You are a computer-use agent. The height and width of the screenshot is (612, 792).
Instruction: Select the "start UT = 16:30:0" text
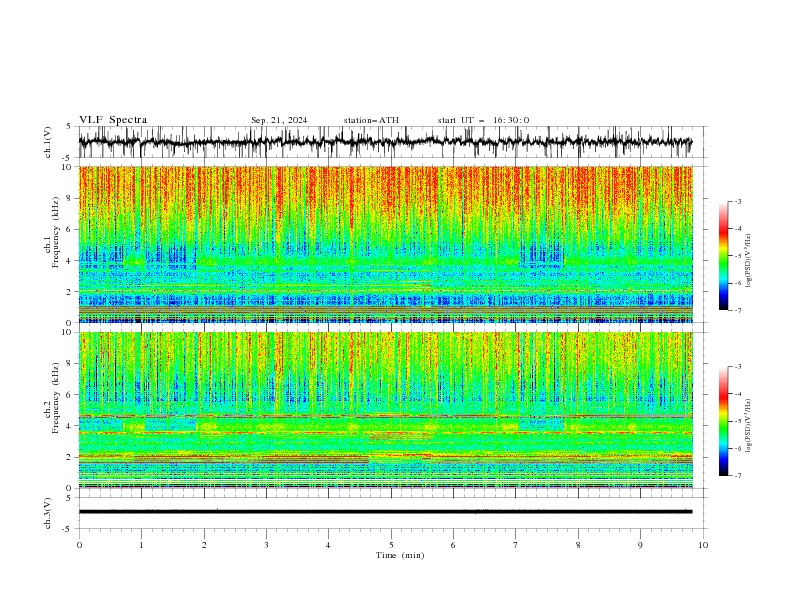483,120
